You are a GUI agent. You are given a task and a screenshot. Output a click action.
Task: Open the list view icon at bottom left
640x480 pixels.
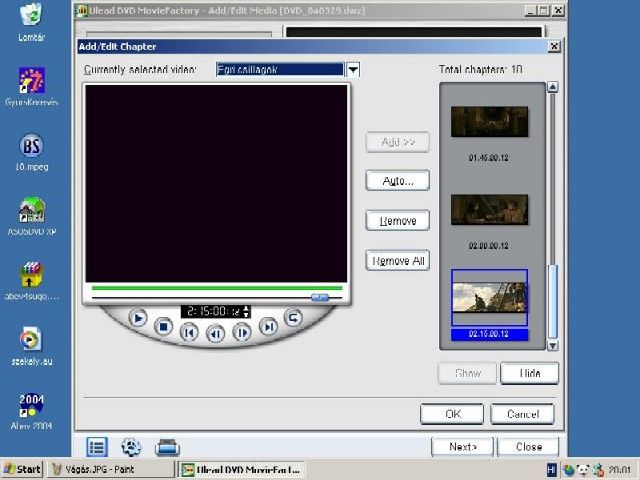[97, 447]
